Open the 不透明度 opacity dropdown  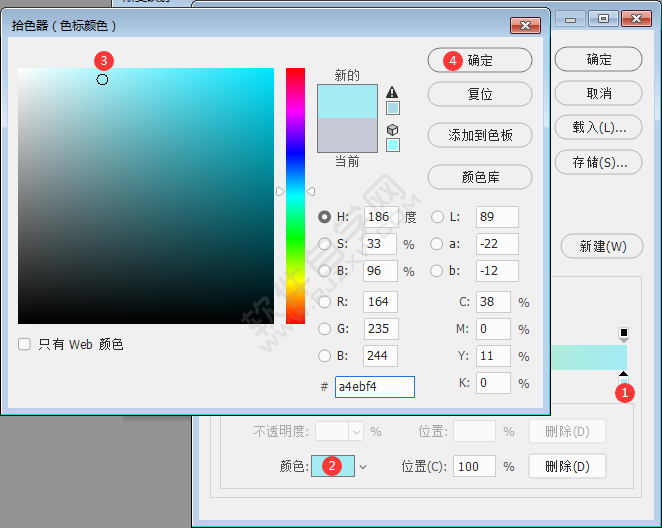[355, 432]
